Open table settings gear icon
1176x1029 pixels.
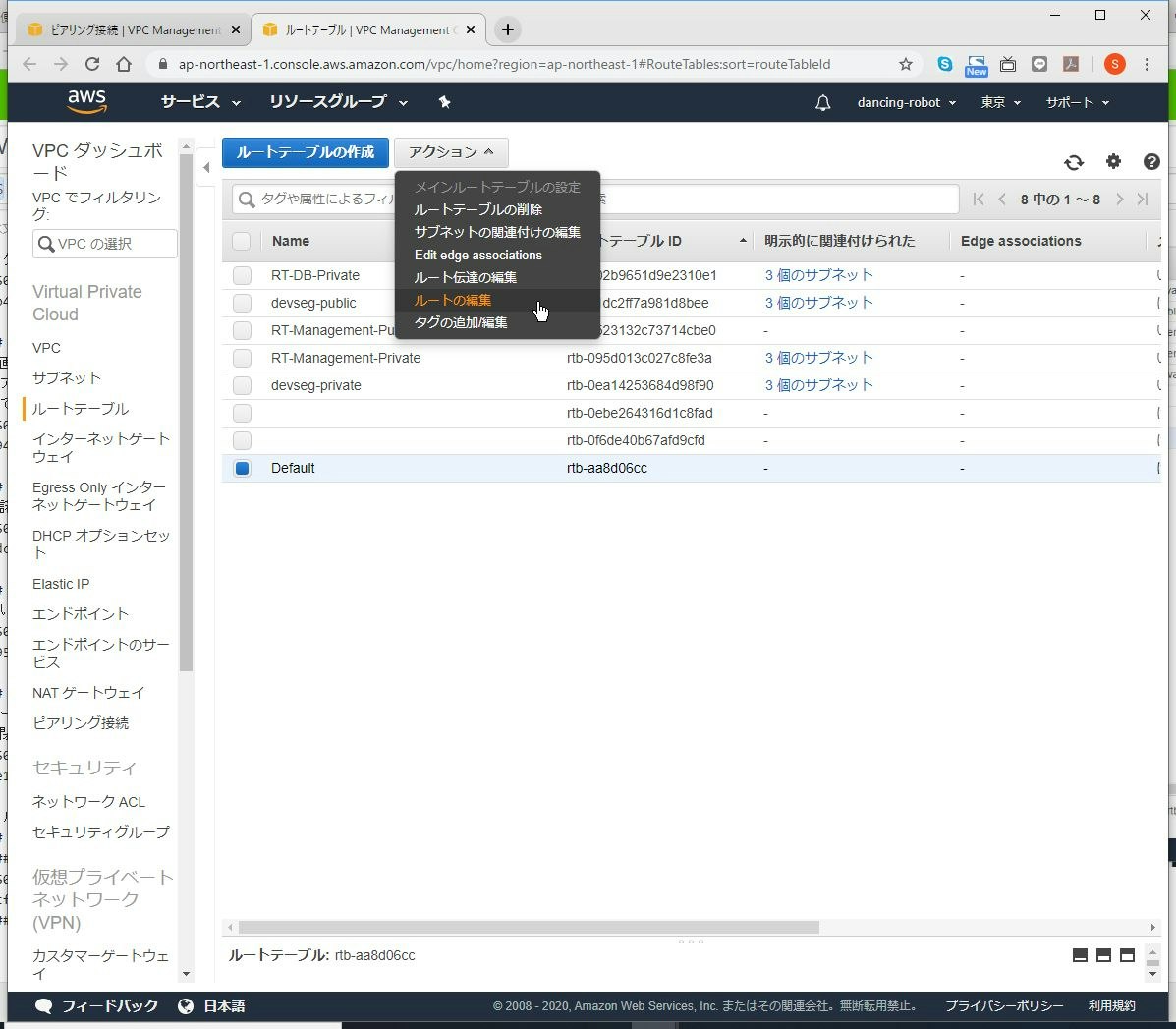coord(1114,161)
